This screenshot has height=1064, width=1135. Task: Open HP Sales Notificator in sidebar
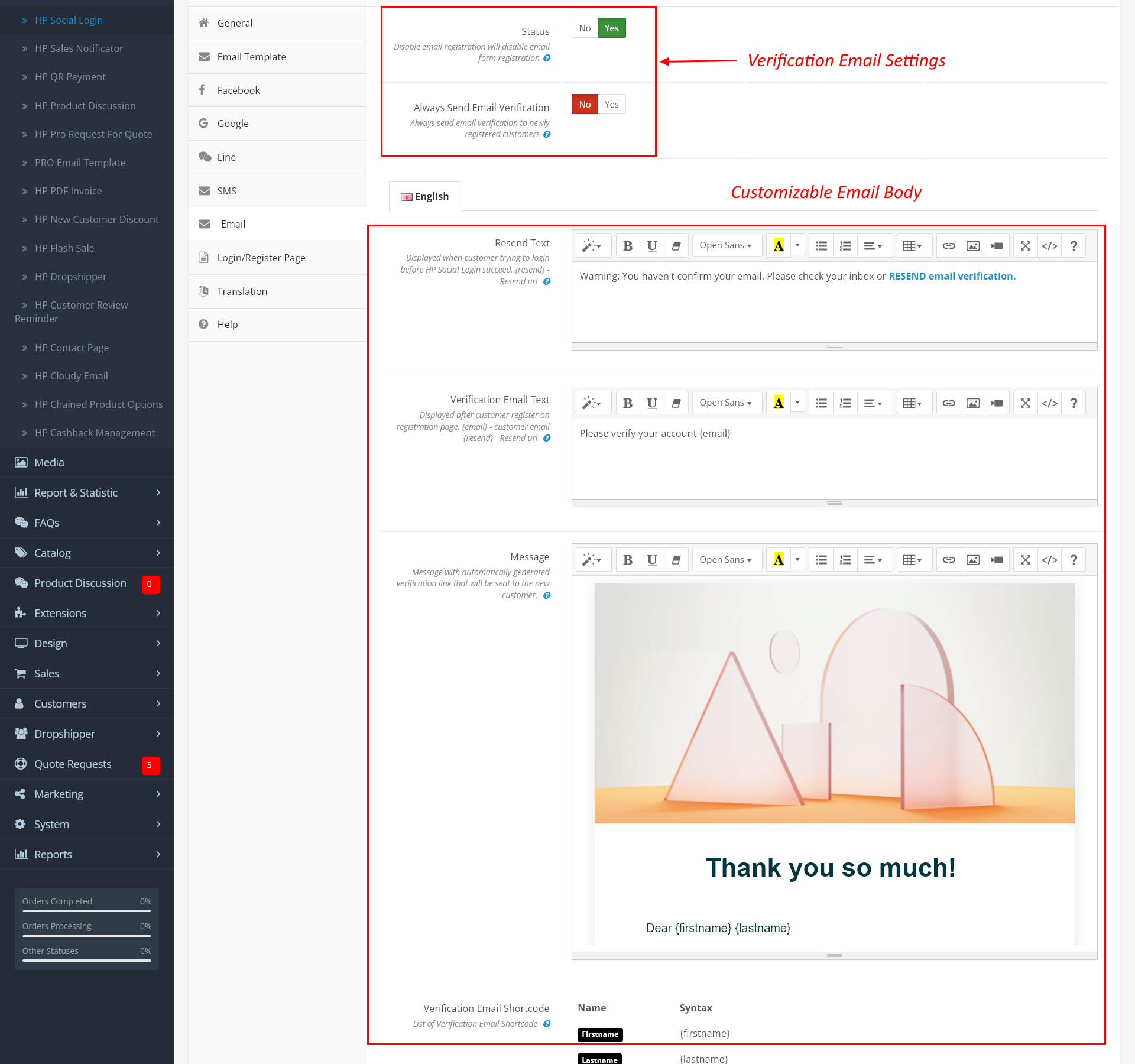(79, 48)
